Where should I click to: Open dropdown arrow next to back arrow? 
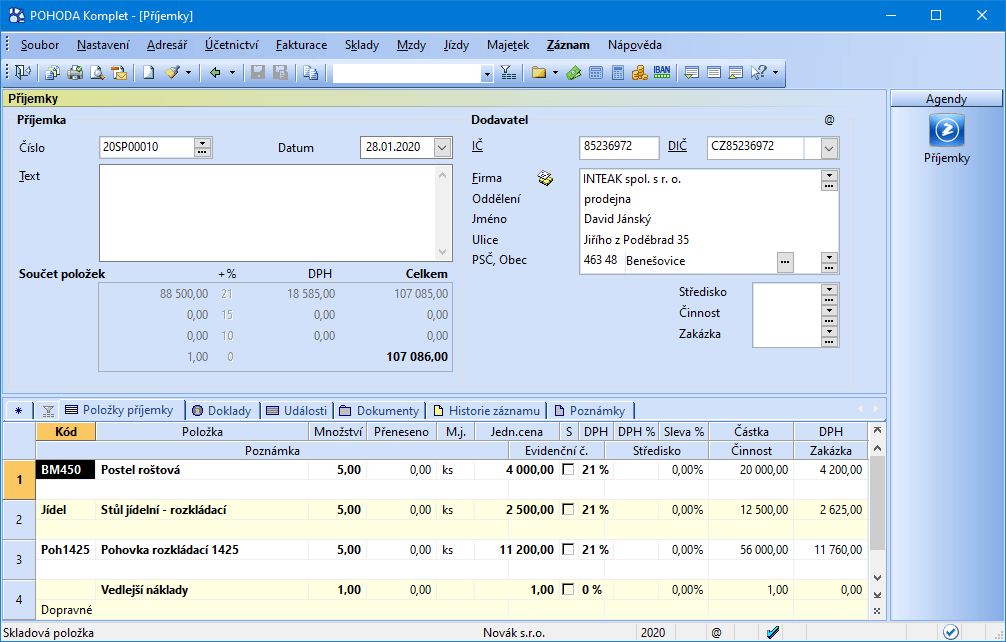(x=232, y=73)
